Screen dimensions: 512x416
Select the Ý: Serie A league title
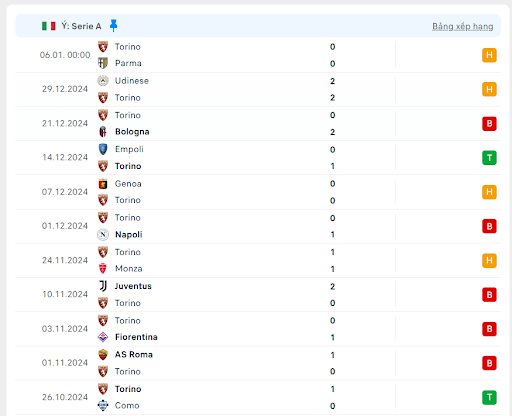coord(81,26)
